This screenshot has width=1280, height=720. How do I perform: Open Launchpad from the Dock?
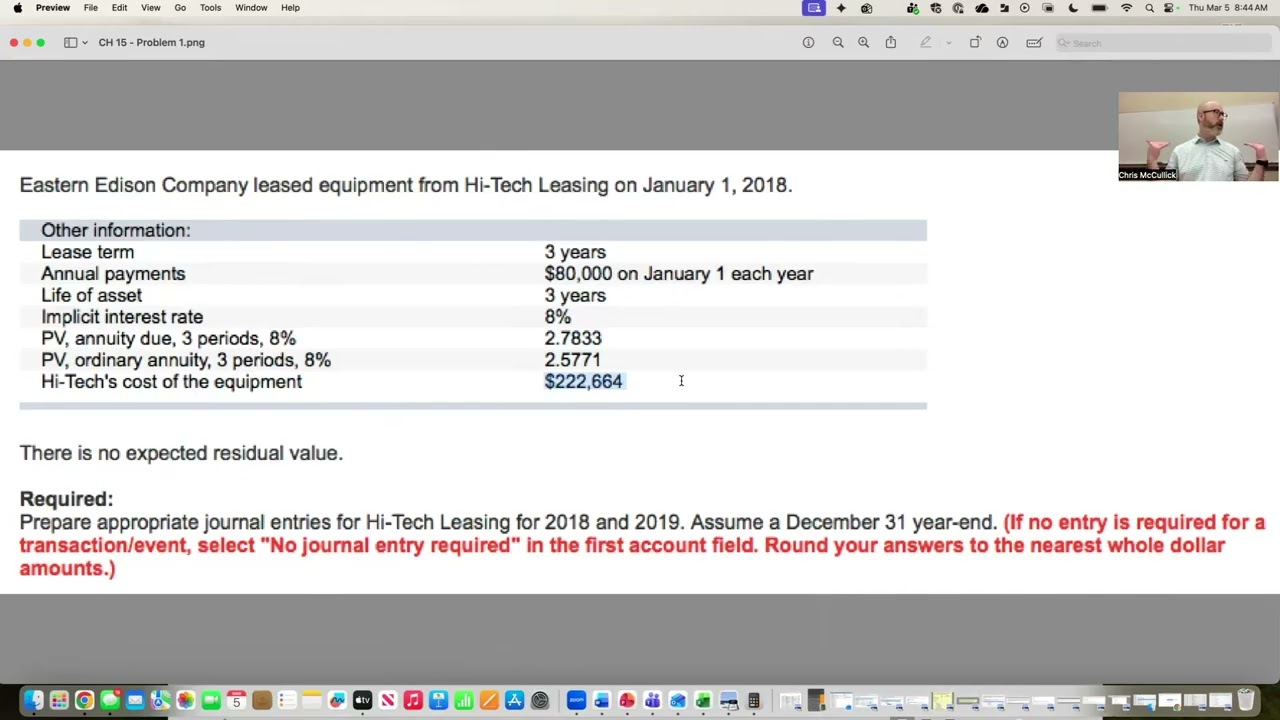(x=59, y=700)
